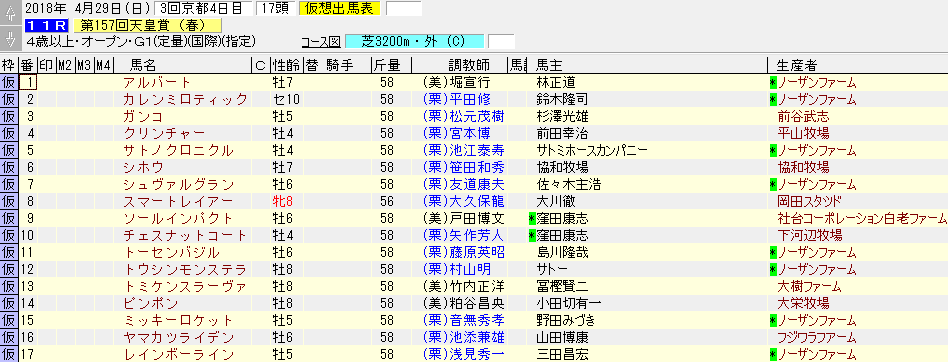Toggle the 印 mark cell for アルバート

(47, 83)
